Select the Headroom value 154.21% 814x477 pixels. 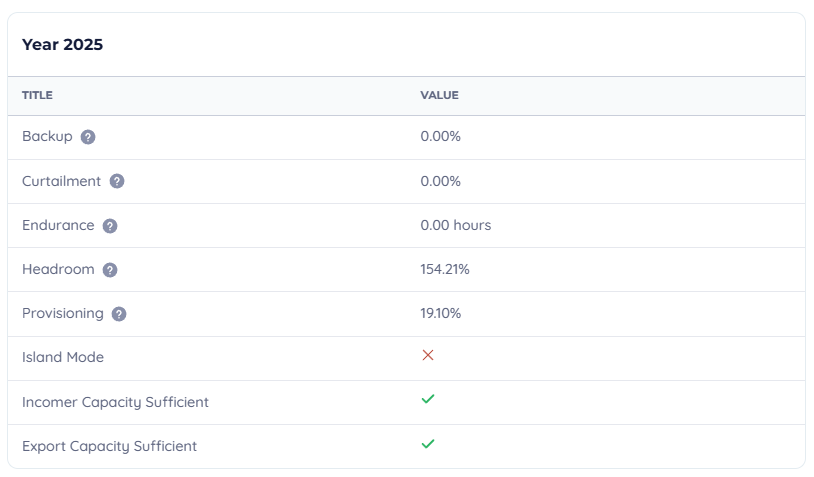[445, 270]
